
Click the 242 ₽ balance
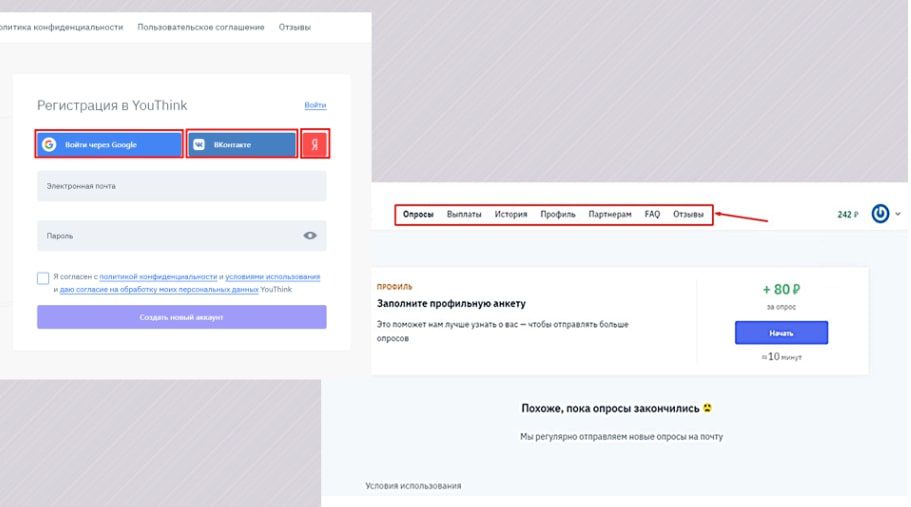click(848, 214)
